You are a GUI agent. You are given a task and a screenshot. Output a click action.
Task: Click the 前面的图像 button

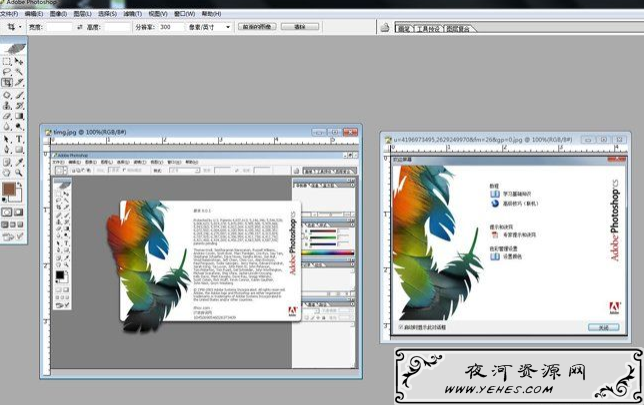coord(257,27)
